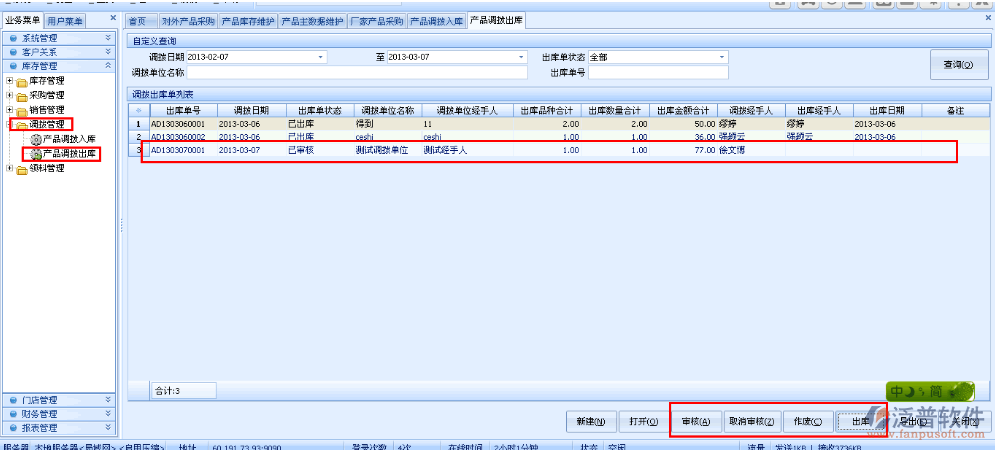Click the 采购管理 folder icon

tap(22, 95)
